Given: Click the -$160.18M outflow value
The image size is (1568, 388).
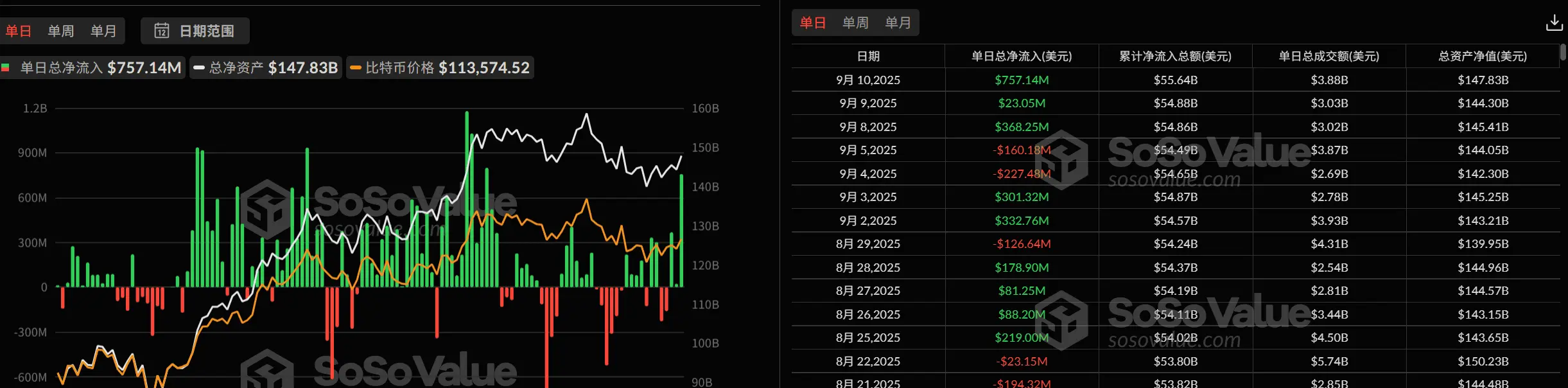Looking at the screenshot, I should coord(1022,150).
